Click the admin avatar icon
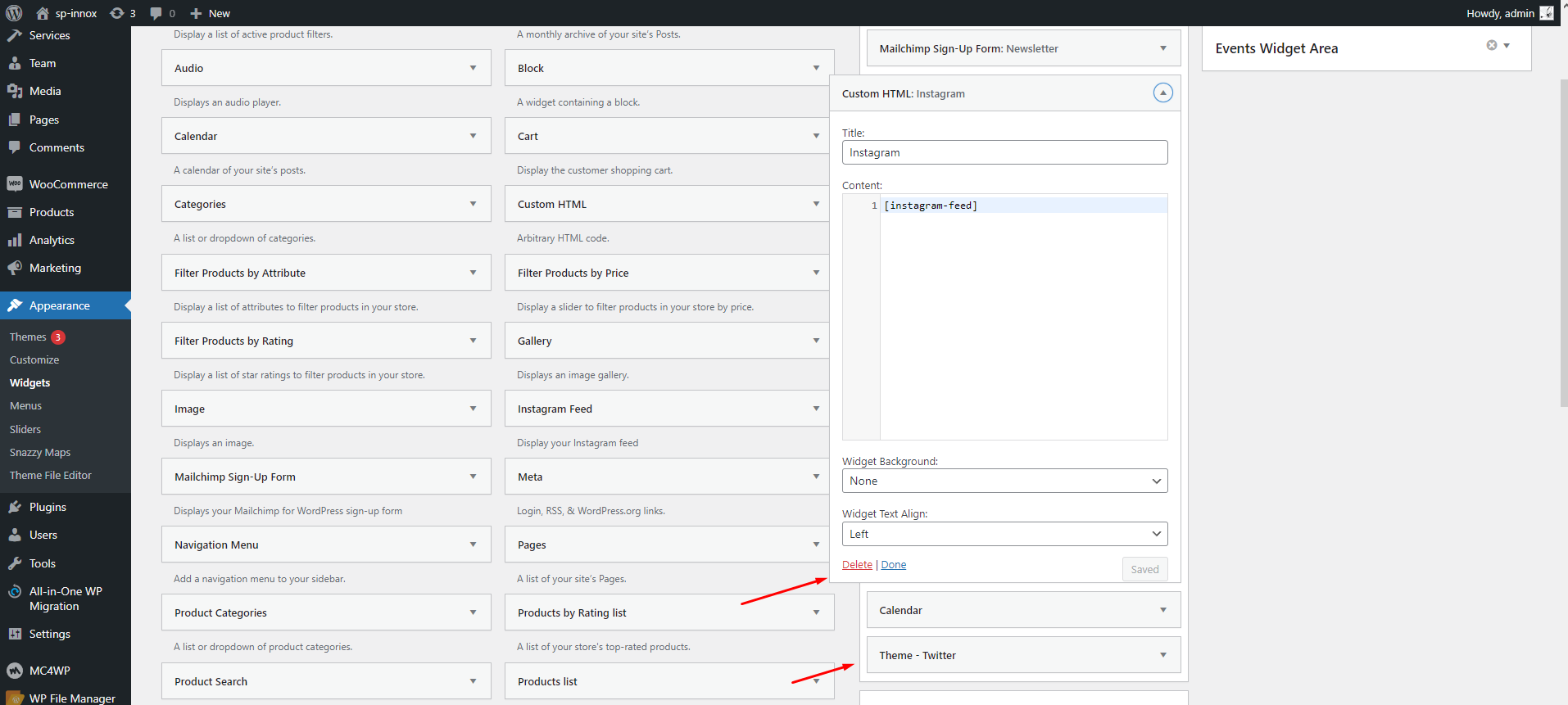The image size is (1568, 705). pos(1547,13)
